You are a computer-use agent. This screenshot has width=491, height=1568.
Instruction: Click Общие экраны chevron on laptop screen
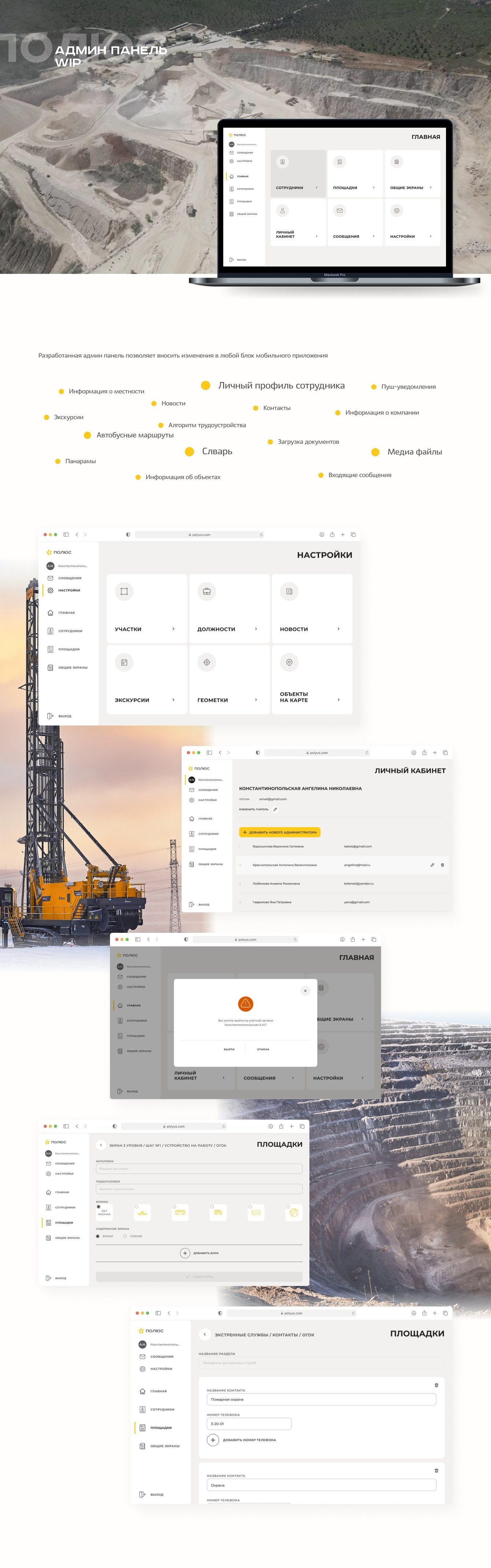pos(431,187)
